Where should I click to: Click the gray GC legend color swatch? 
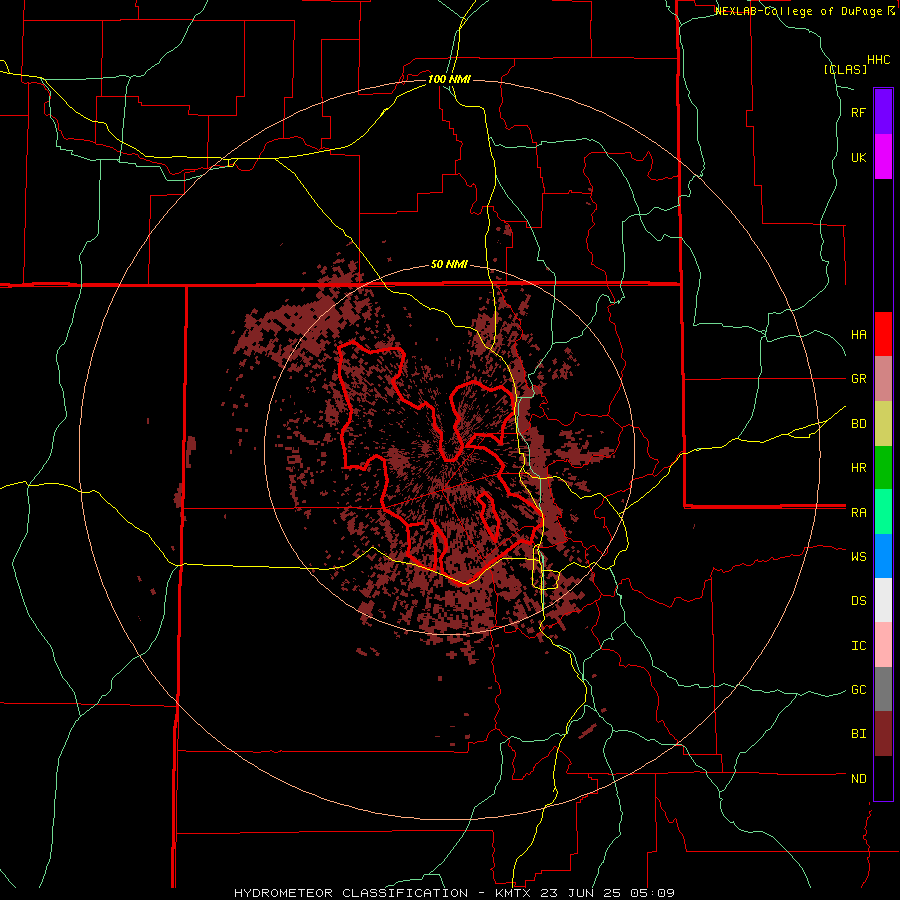coord(883,690)
